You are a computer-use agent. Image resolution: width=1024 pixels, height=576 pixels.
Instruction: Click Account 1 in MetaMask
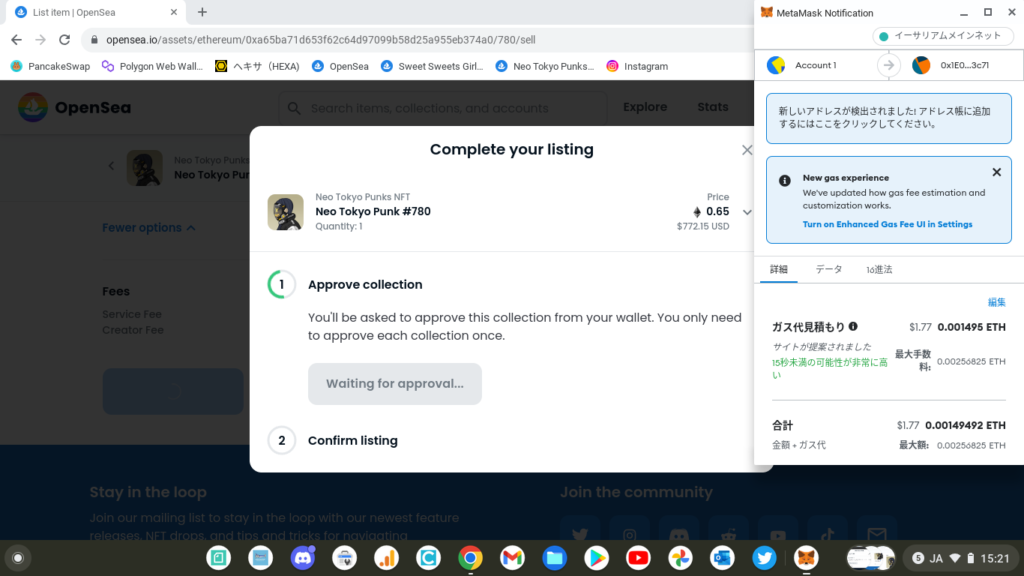pos(803,65)
